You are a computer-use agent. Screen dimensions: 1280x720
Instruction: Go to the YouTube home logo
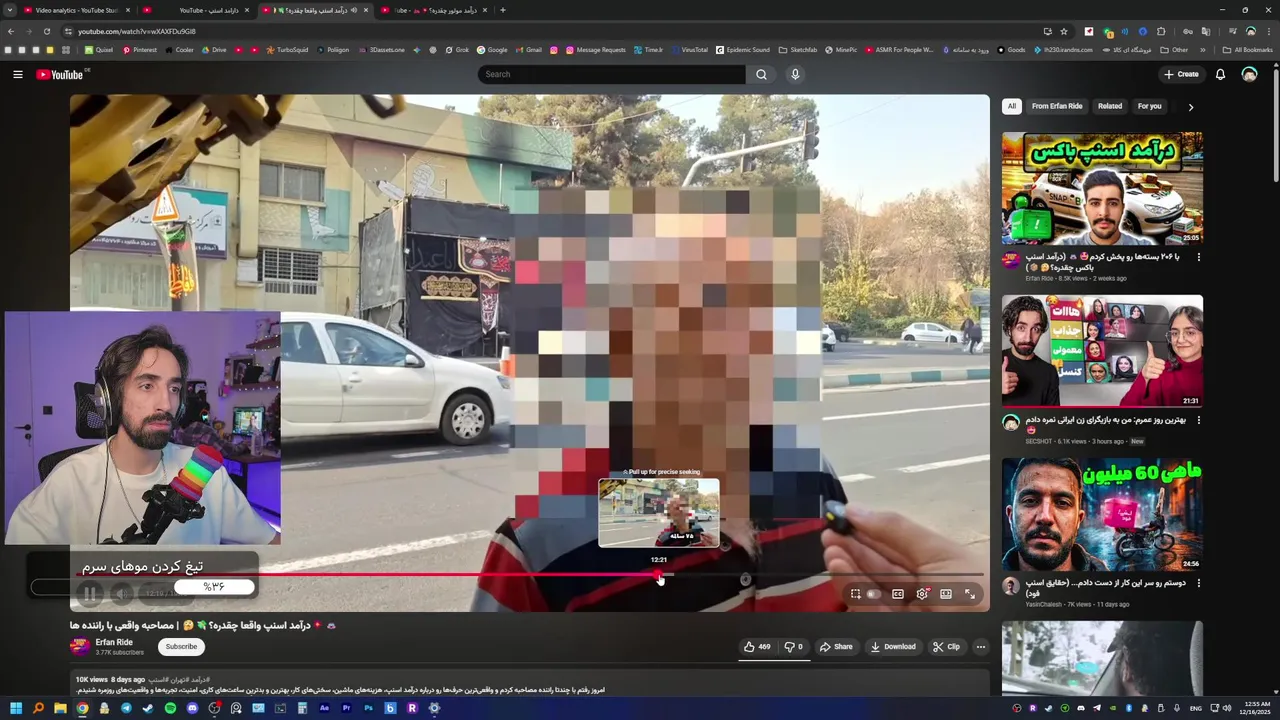coord(60,74)
